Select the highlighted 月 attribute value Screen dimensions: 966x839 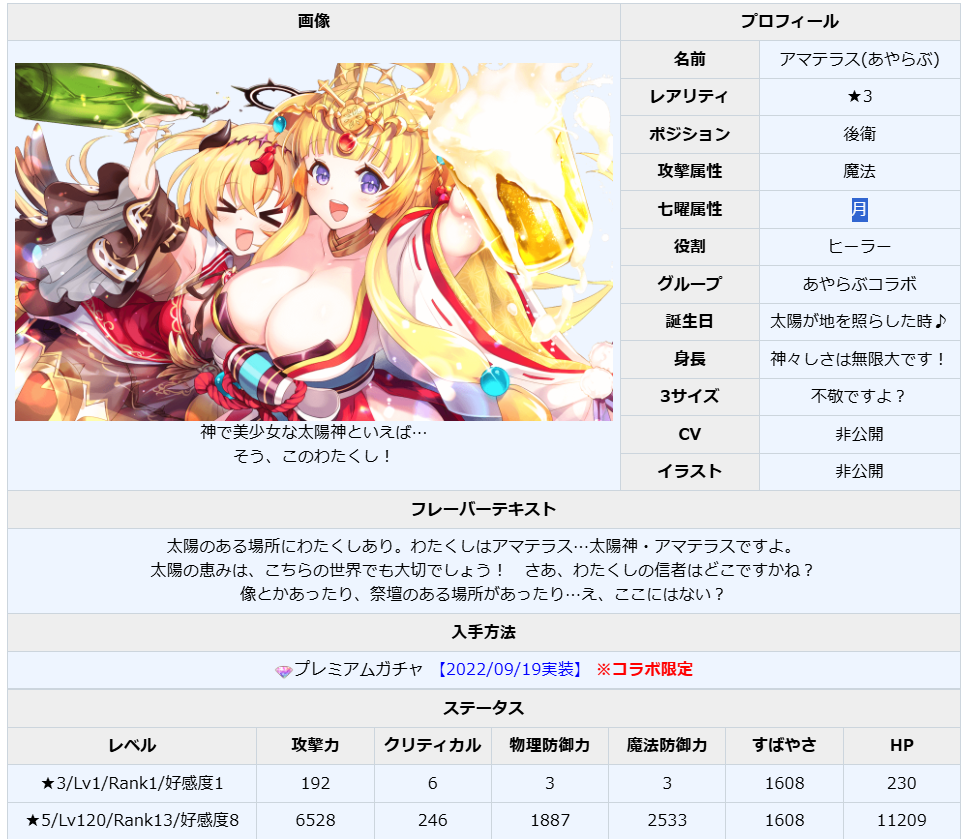click(x=859, y=209)
